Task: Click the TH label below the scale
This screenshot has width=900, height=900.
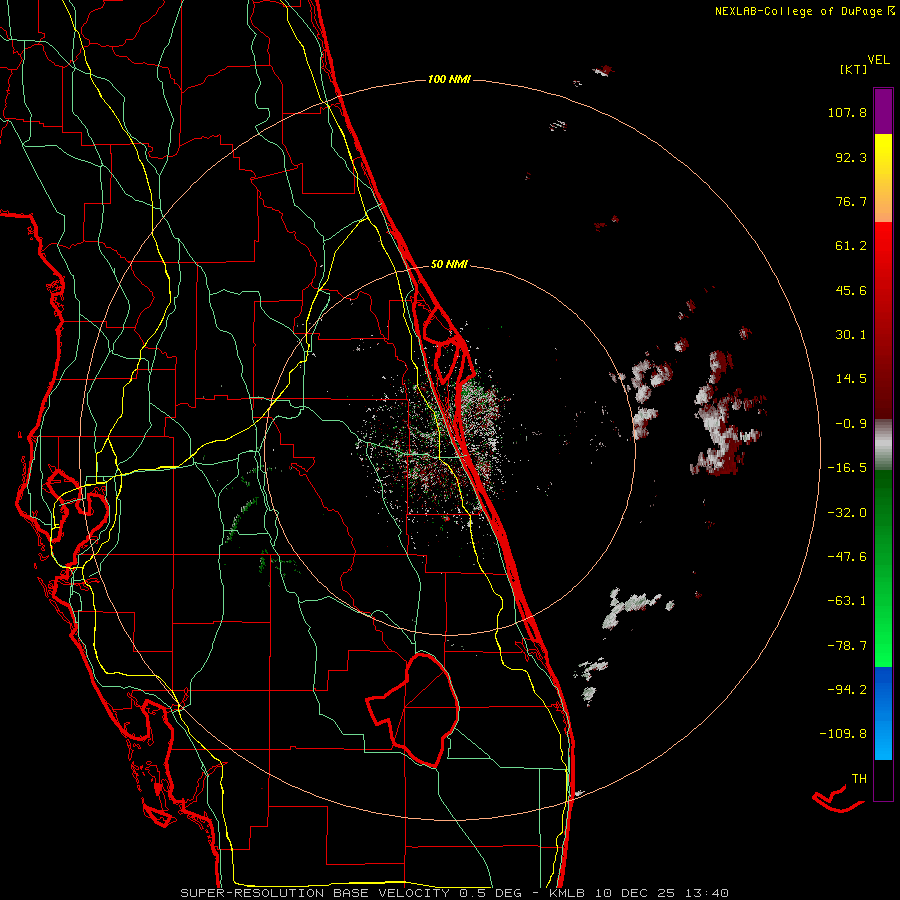Action: [859, 778]
